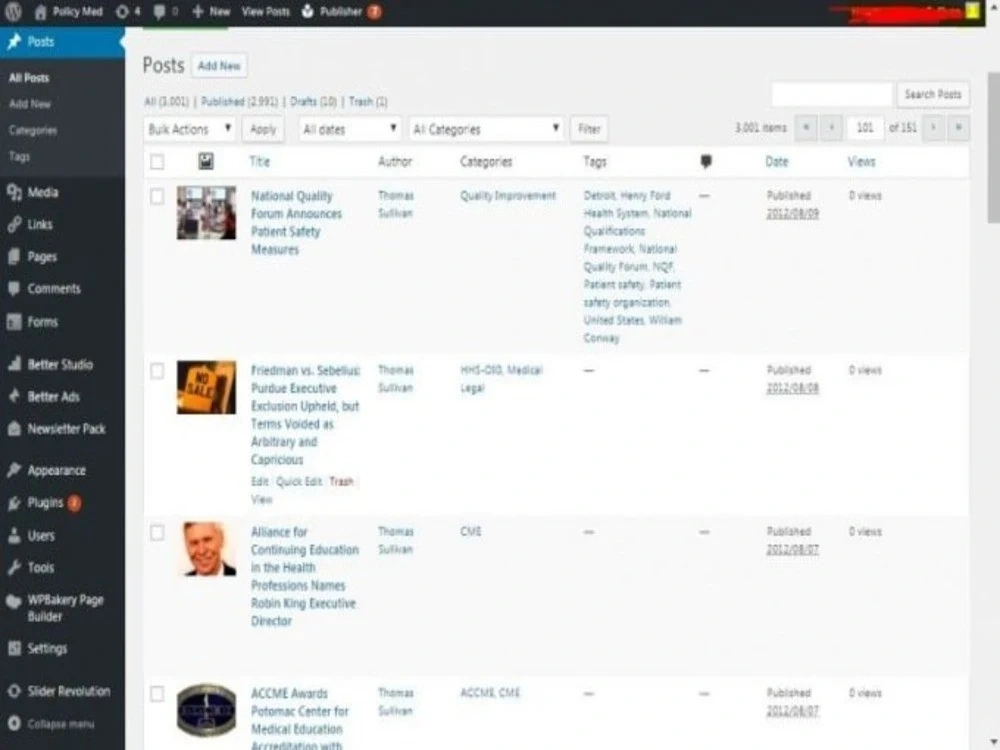
Task: Toggle the select-all posts checkbox
Action: pos(157,162)
